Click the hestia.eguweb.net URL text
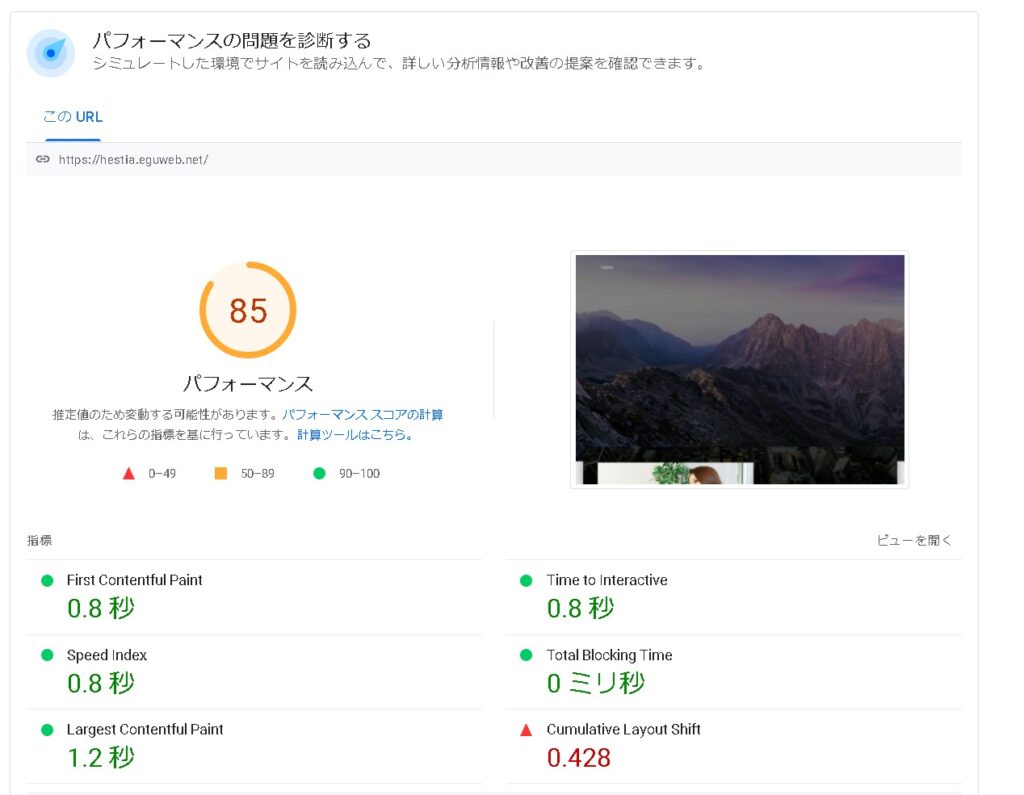The image size is (1024, 795). click(x=133, y=159)
